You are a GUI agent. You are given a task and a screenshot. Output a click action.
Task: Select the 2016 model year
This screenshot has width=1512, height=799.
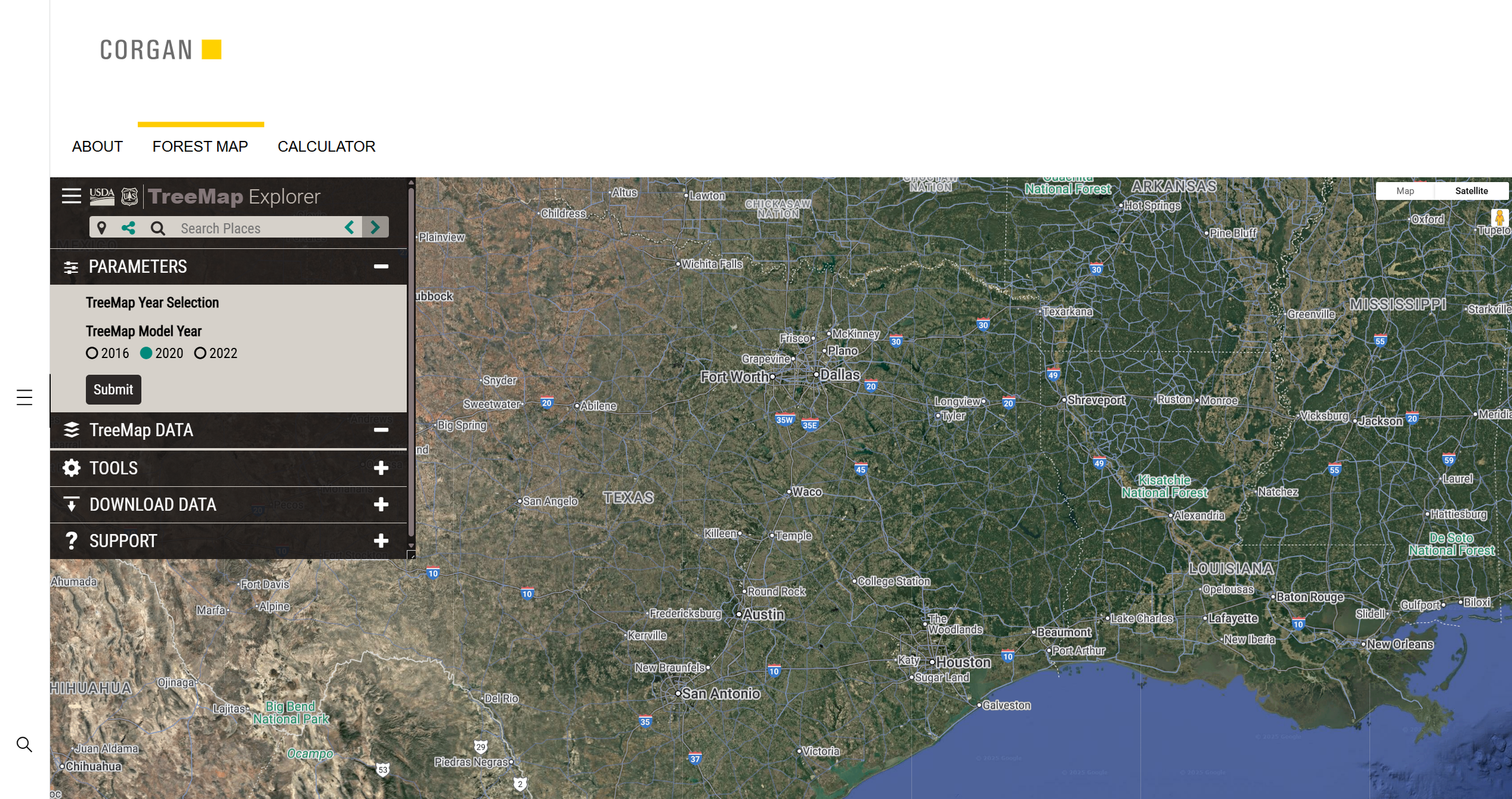point(92,353)
